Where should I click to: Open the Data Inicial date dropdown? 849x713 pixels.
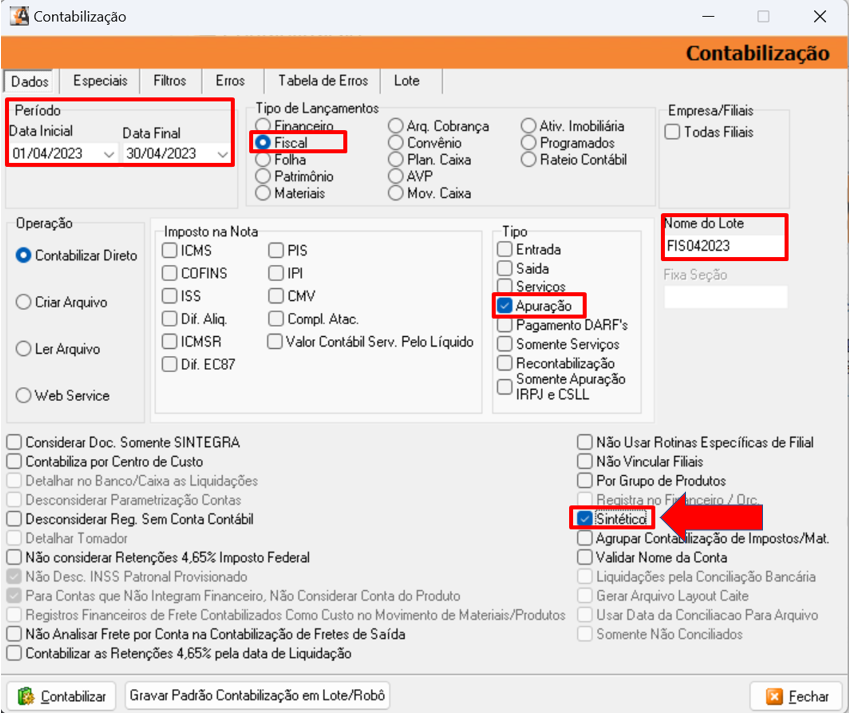pyautogui.click(x=108, y=154)
